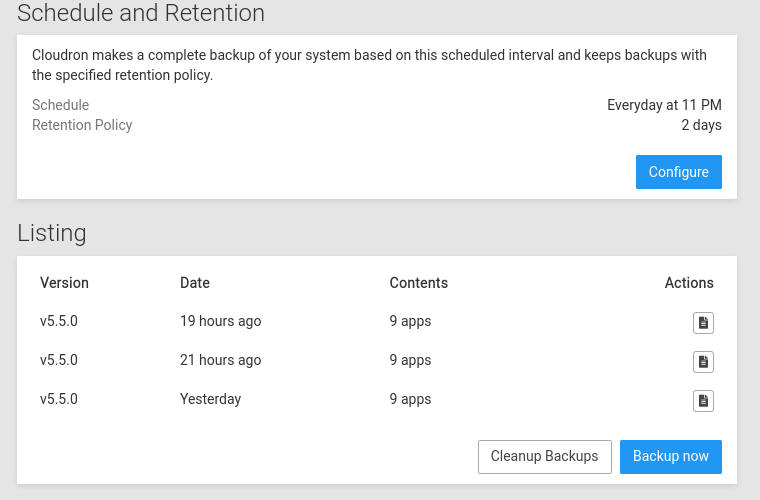Click the Configure button
The height and width of the screenshot is (500, 760).
(x=679, y=172)
